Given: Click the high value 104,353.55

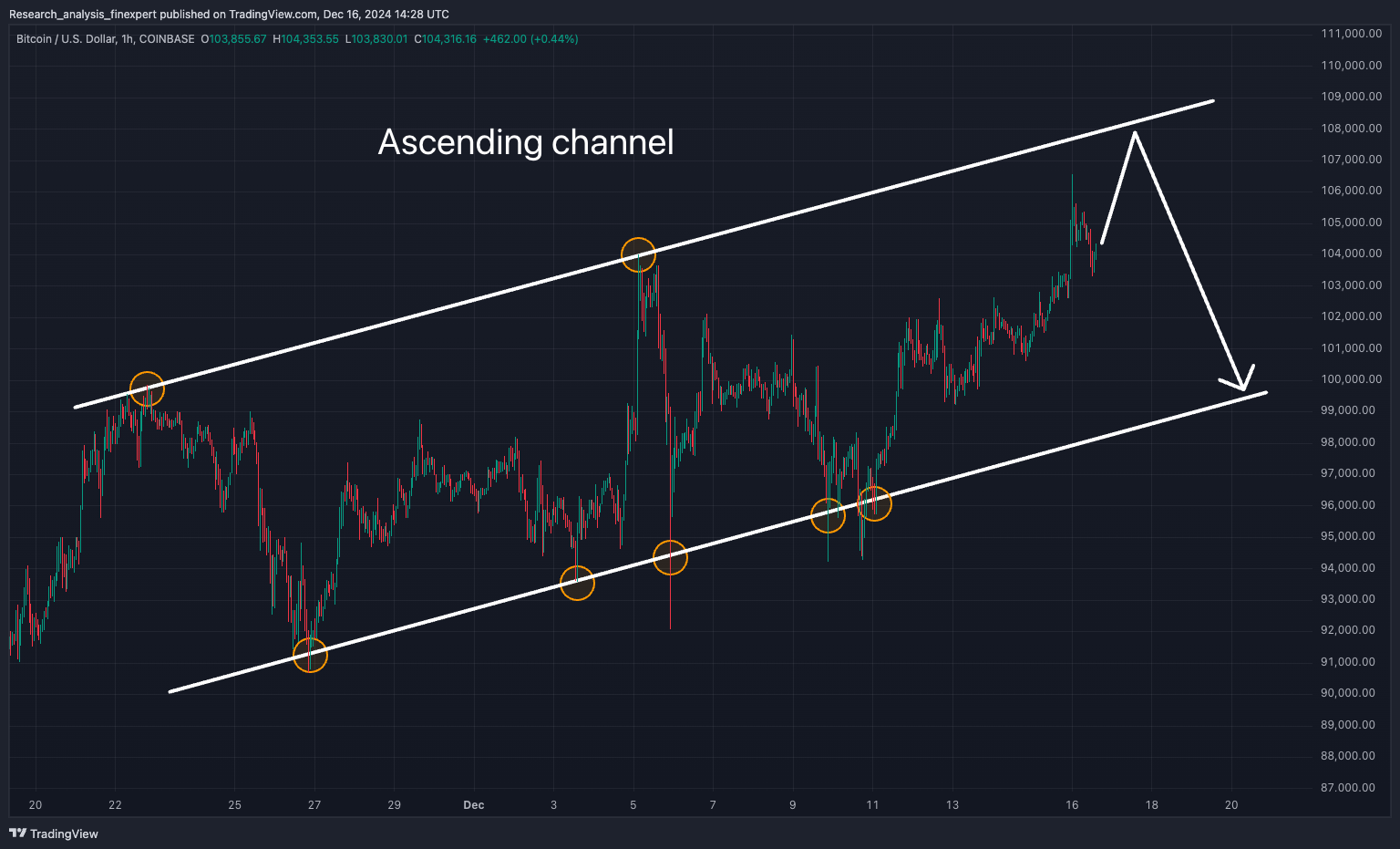Looking at the screenshot, I should pyautogui.click(x=310, y=39).
